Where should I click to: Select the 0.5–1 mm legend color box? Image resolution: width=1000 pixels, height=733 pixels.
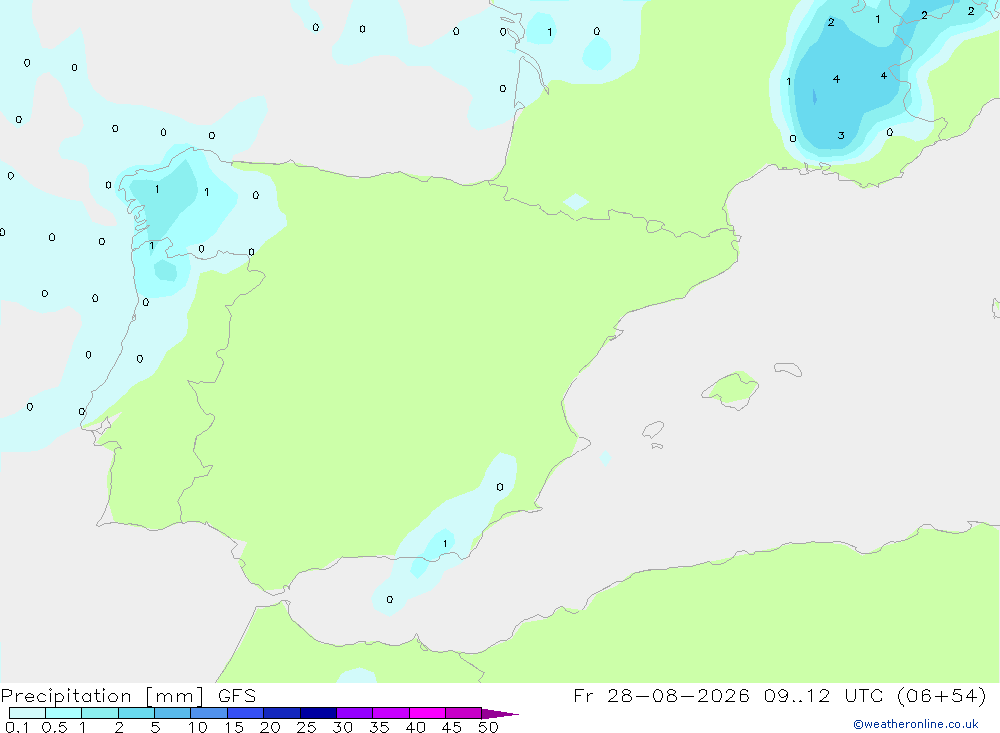(64, 713)
